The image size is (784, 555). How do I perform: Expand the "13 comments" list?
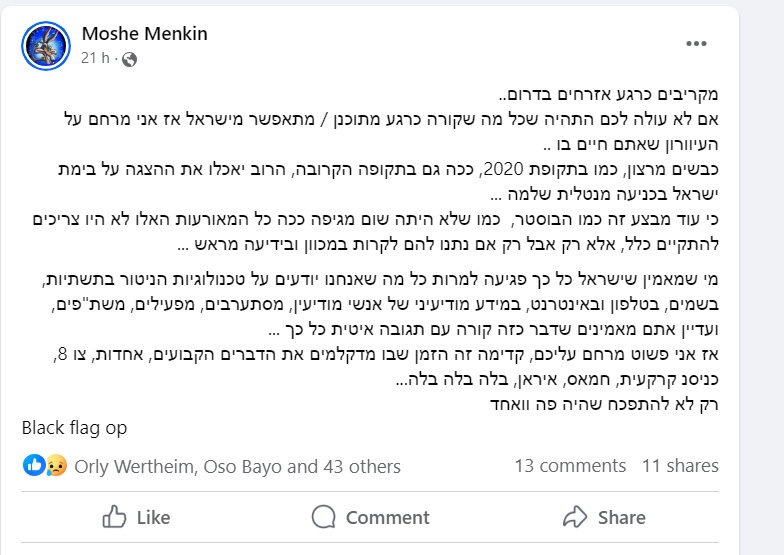(570, 465)
